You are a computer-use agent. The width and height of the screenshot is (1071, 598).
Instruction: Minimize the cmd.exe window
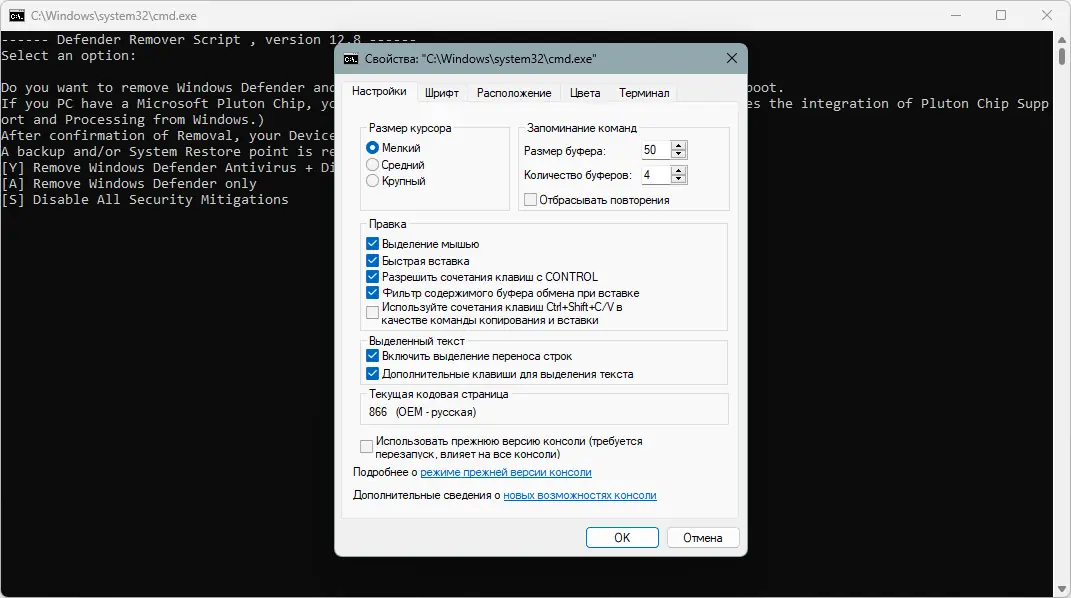(956, 15)
